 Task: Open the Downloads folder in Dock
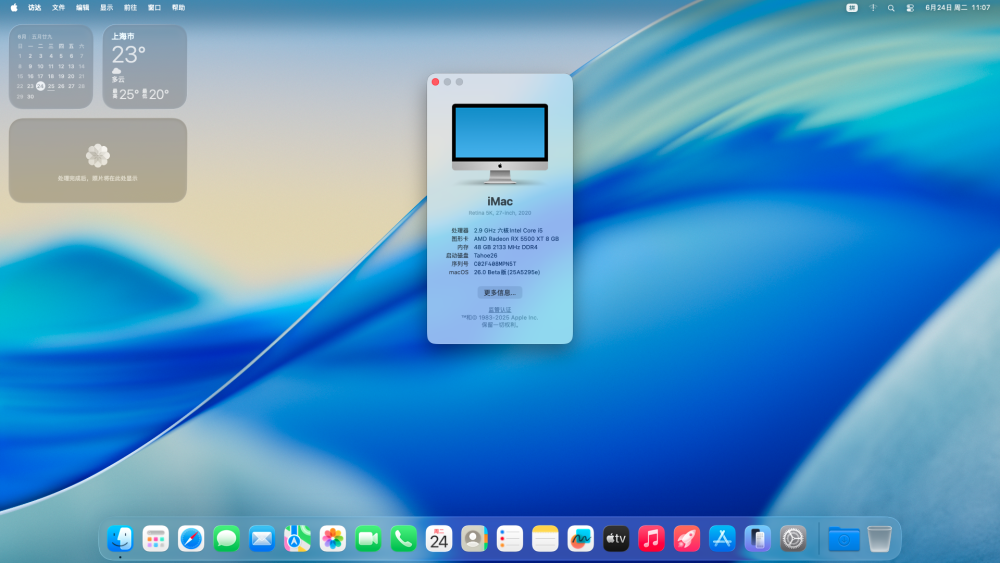844,539
